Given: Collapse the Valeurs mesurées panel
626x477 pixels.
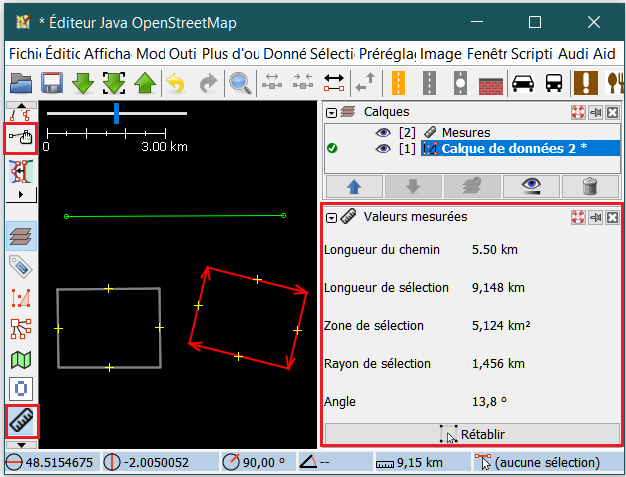Looking at the screenshot, I should pos(331,218).
